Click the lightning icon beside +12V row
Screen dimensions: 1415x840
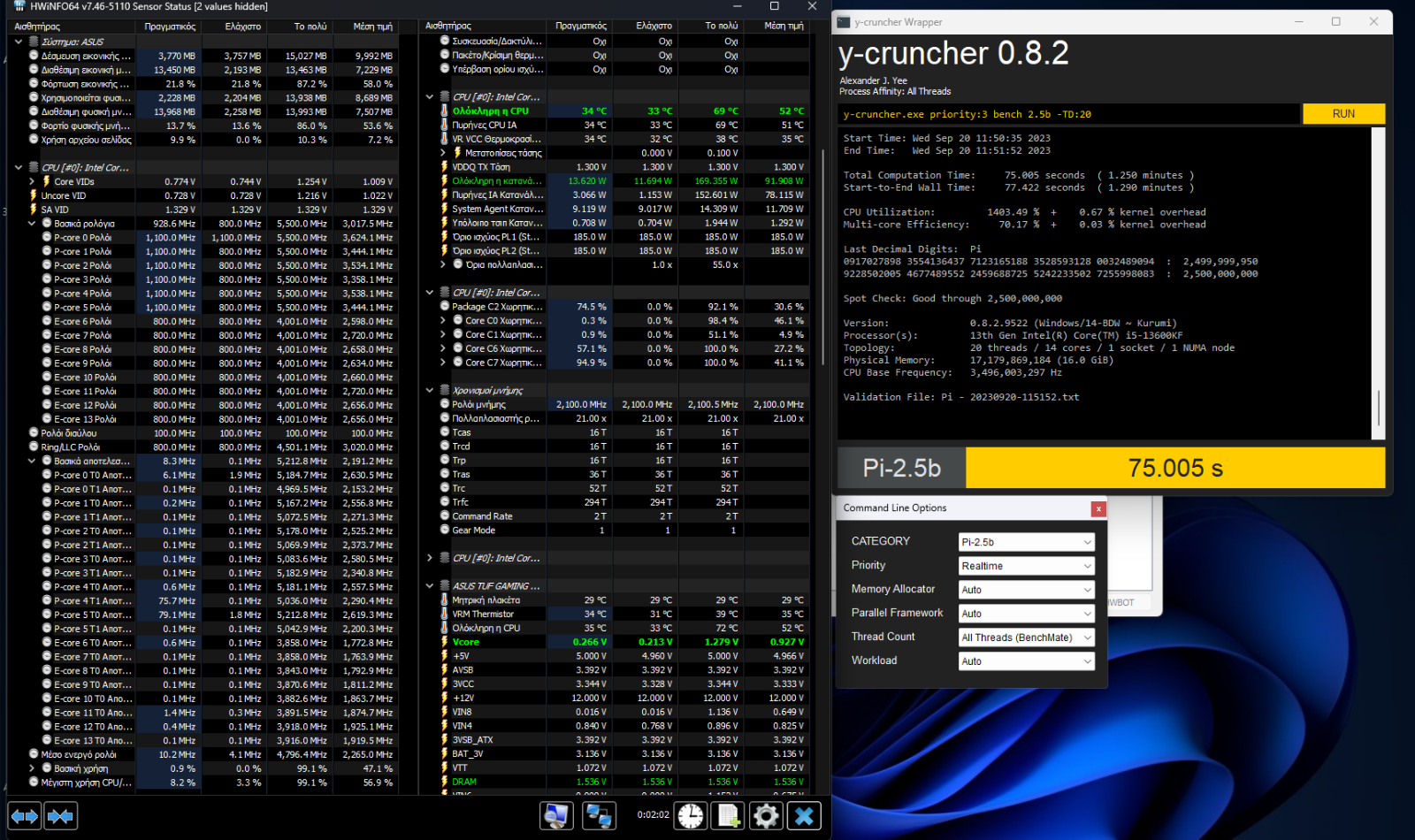point(445,698)
